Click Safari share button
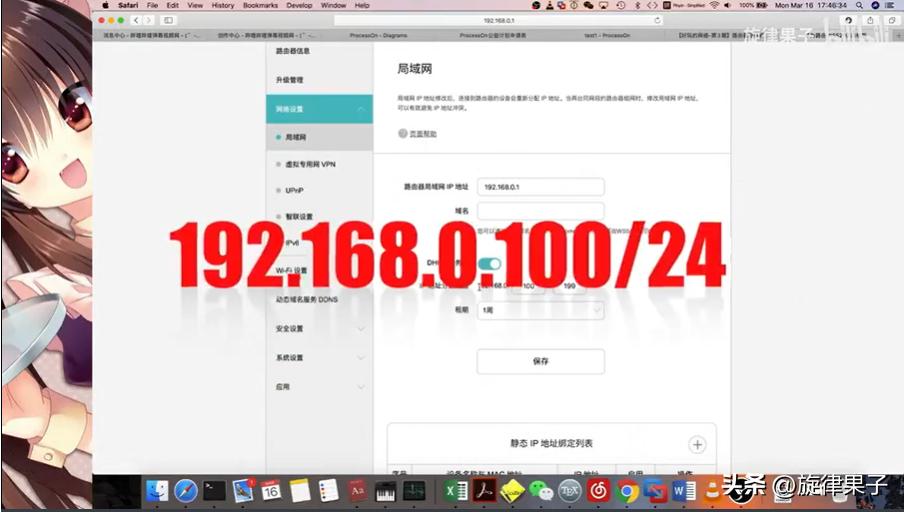The width and height of the screenshot is (904, 512). point(870,20)
